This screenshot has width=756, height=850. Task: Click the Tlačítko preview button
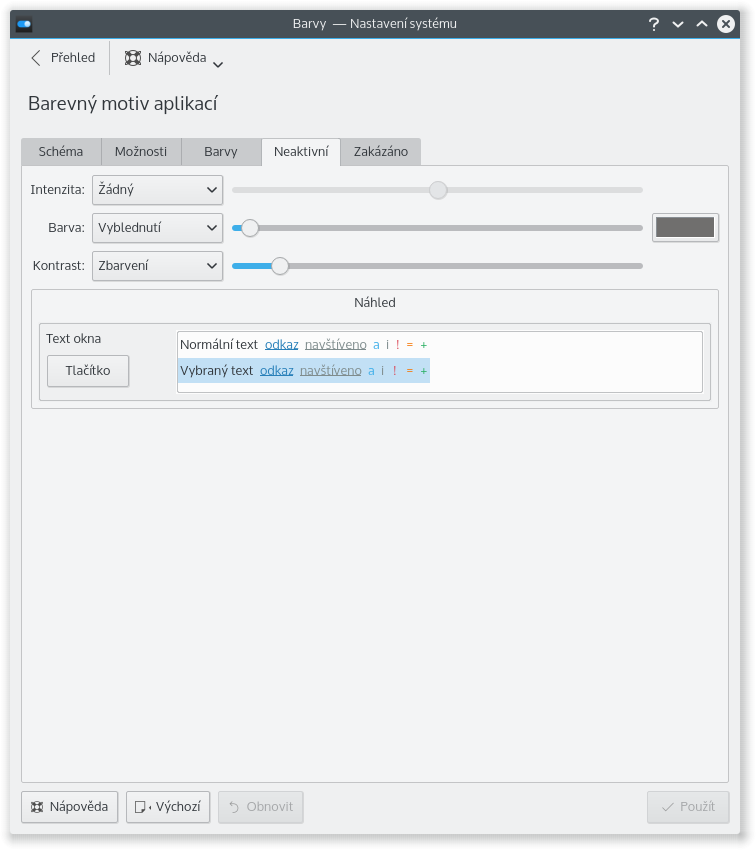coord(88,371)
